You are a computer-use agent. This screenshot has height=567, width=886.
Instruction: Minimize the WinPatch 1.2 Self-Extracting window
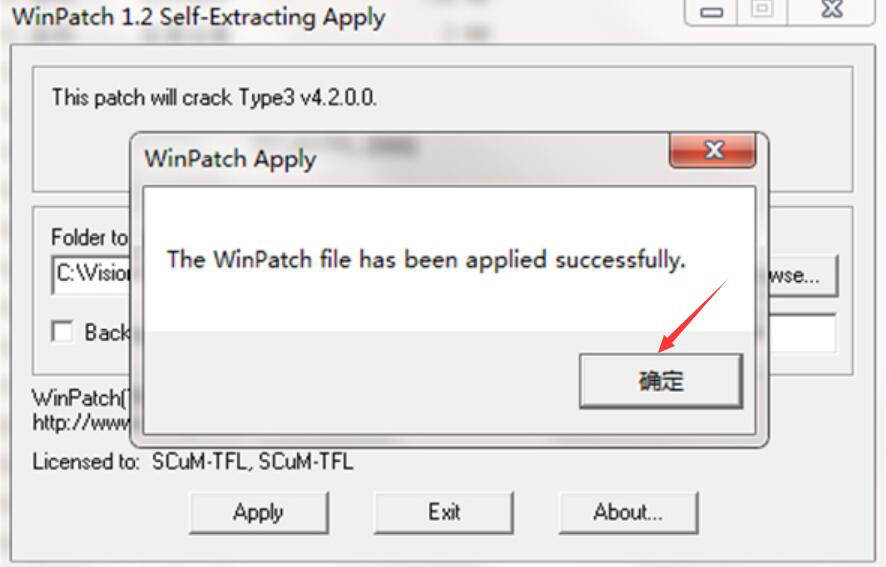click(711, 11)
